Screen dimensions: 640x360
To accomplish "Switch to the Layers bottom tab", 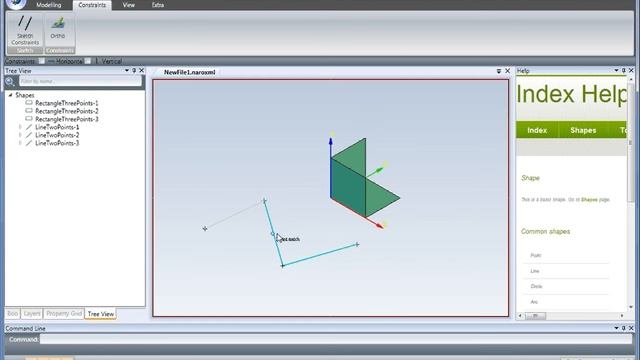I will point(32,313).
